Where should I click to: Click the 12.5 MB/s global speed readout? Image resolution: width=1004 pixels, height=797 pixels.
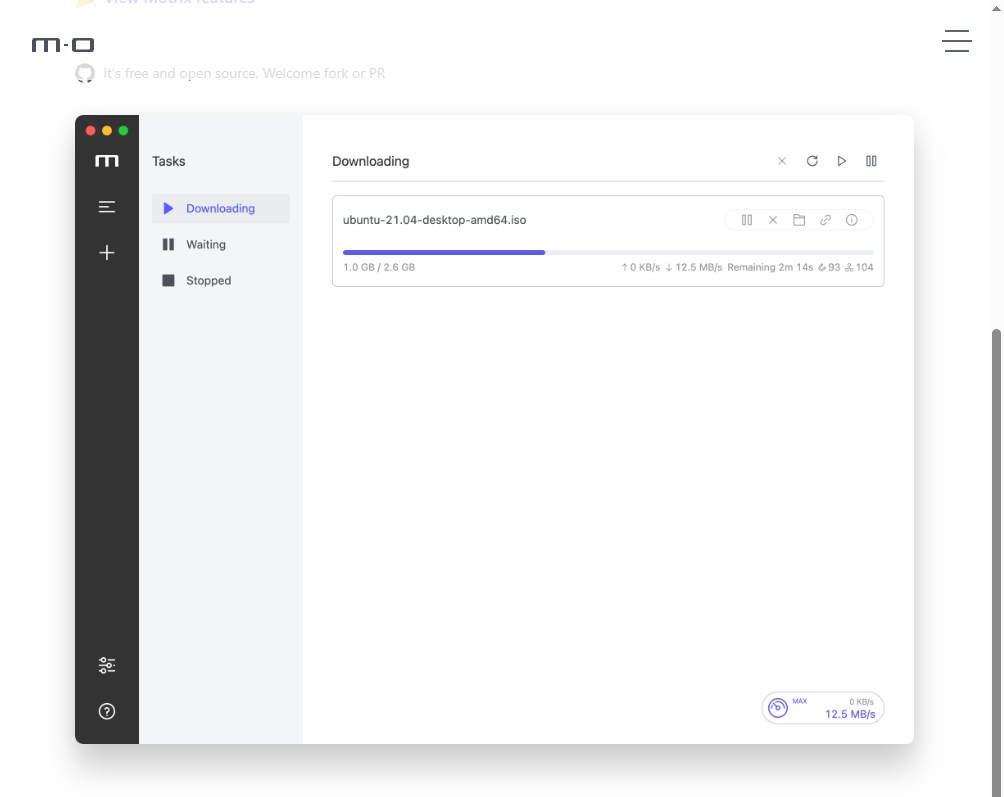850,714
